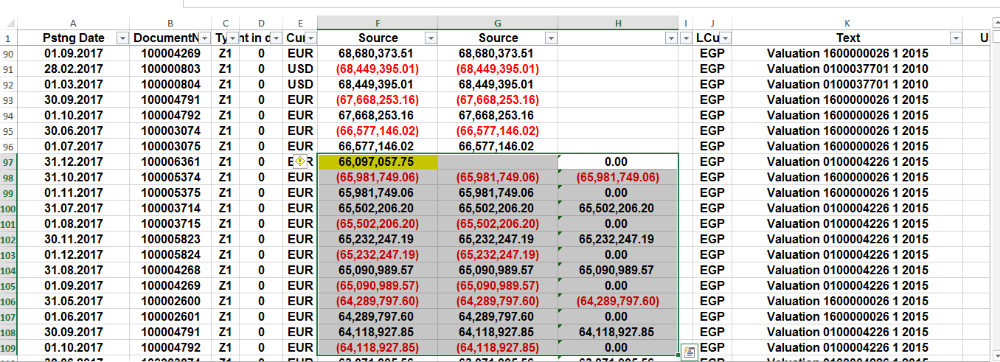Open the column F Source filter dropdown
Viewport: 1000px width, 362px height.
(431, 38)
